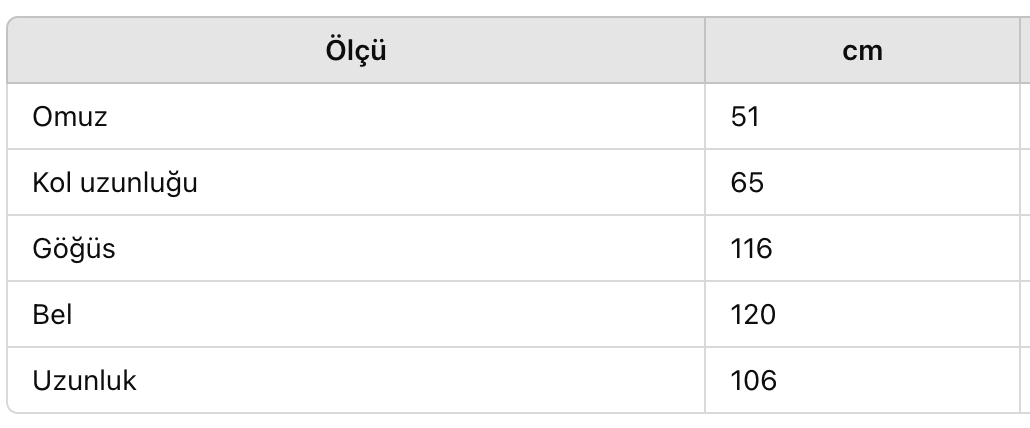This screenshot has height=428, width=1030.
Task: Click empty area right of 116
Action: point(897,249)
